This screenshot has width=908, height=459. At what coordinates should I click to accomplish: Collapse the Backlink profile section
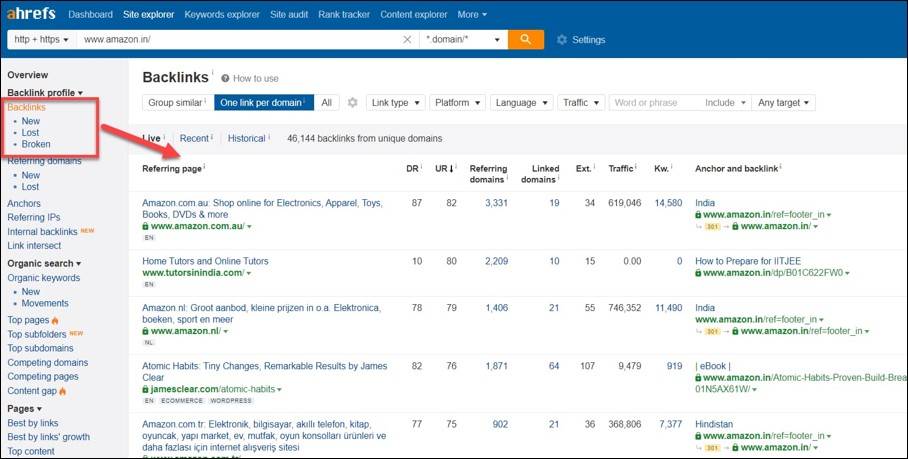click(x=45, y=93)
